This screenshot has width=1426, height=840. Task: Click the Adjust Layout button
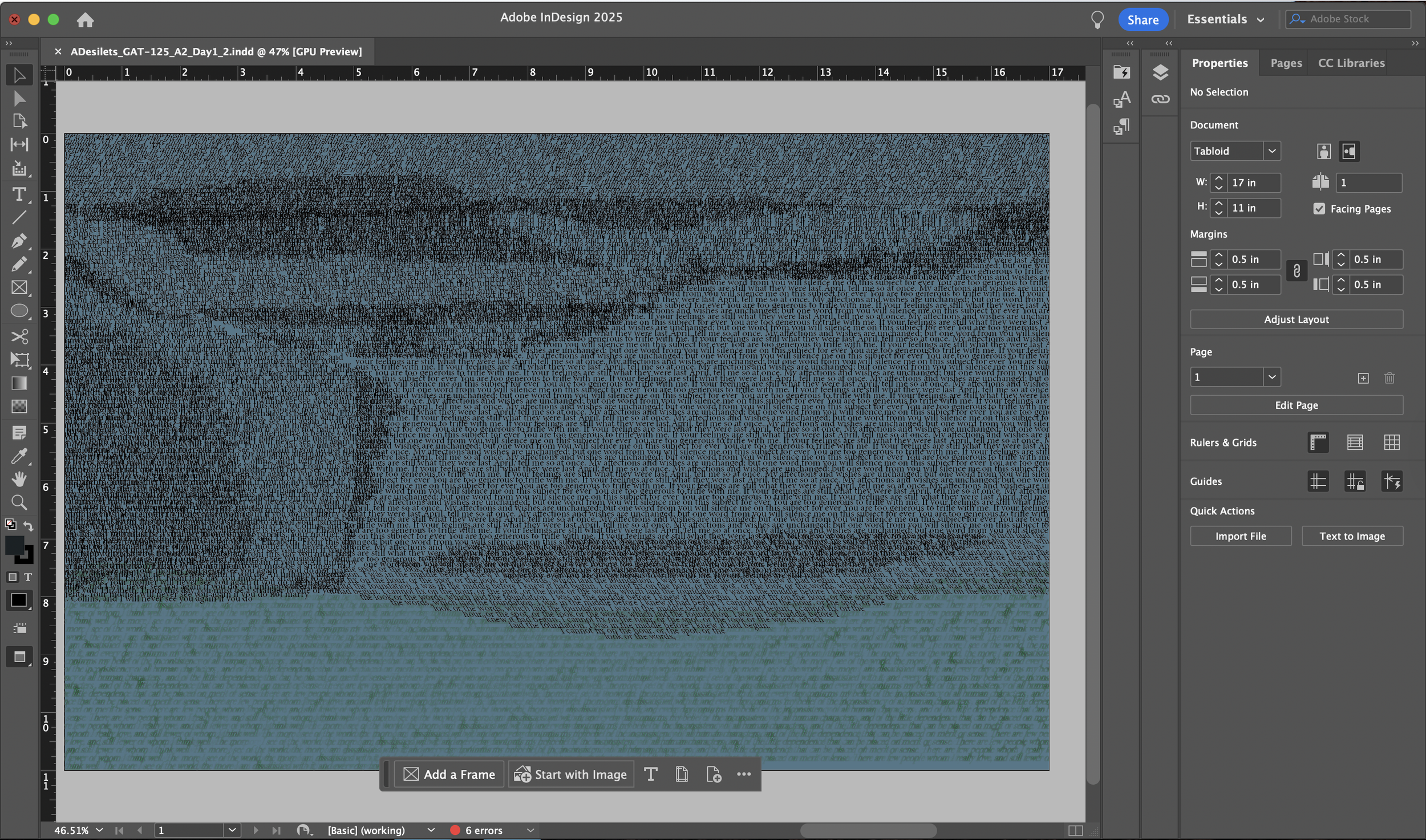pyautogui.click(x=1296, y=319)
